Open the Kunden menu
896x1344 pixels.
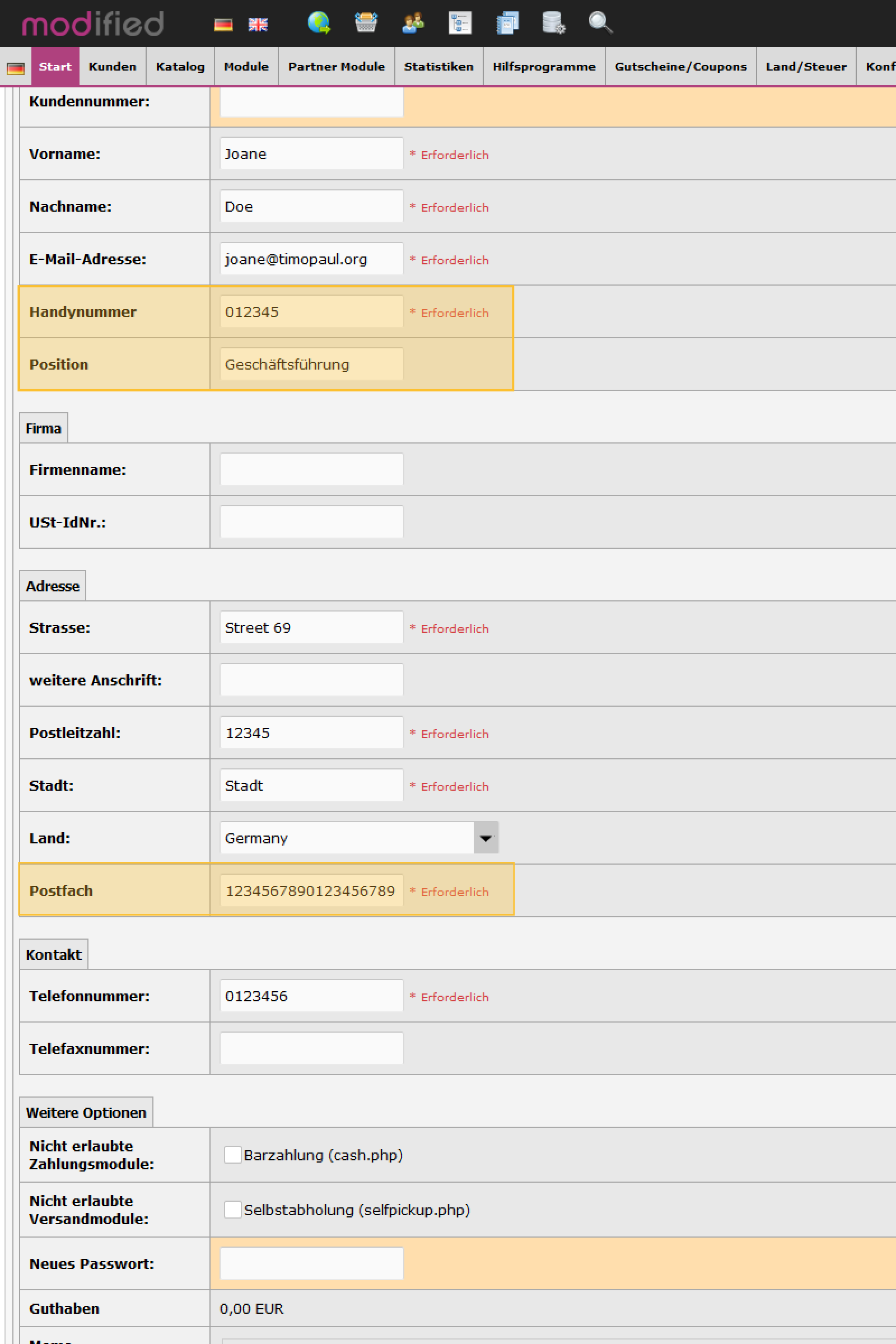[x=113, y=67]
